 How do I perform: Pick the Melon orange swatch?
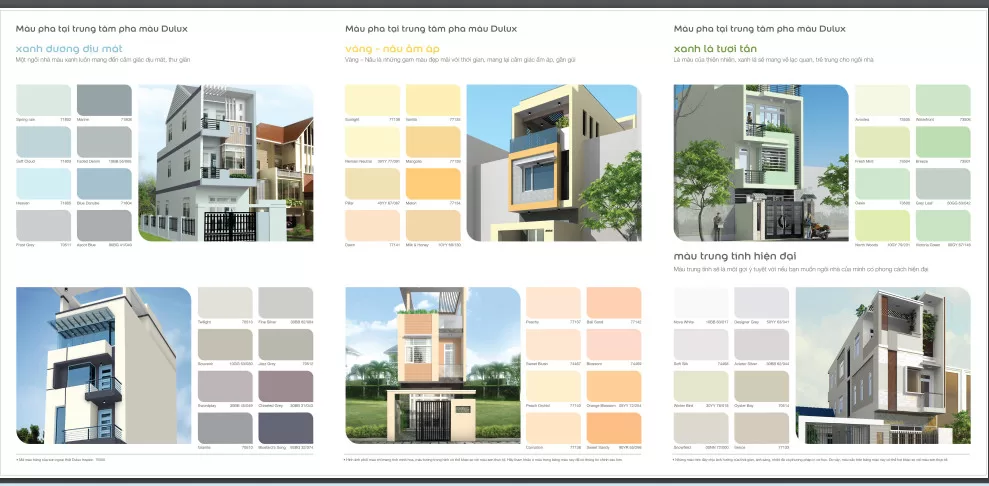click(x=433, y=183)
